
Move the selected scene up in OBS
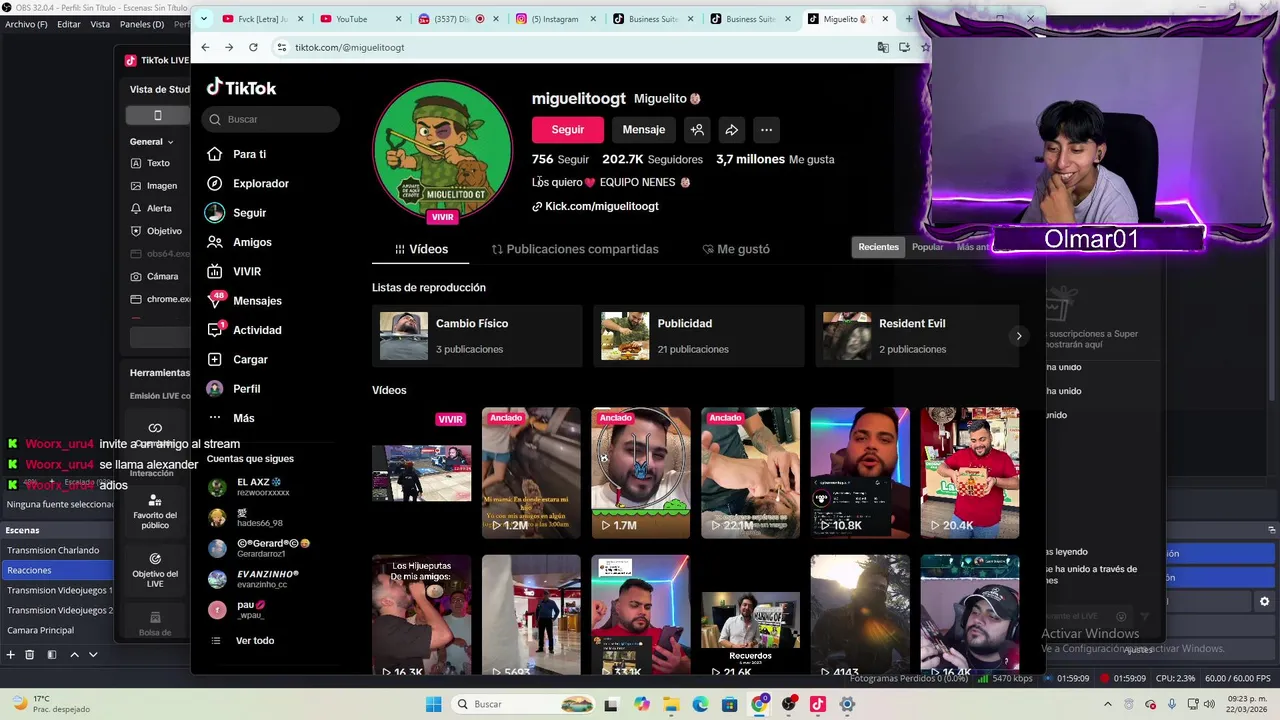[x=74, y=654]
